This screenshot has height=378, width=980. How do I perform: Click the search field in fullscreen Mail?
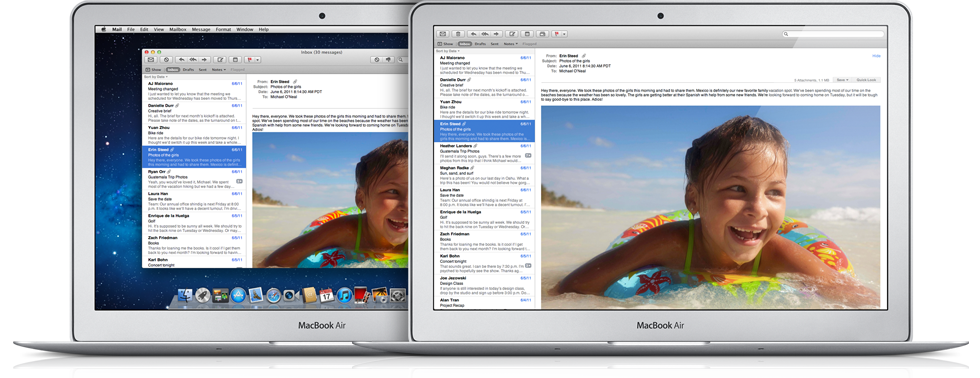tap(834, 34)
